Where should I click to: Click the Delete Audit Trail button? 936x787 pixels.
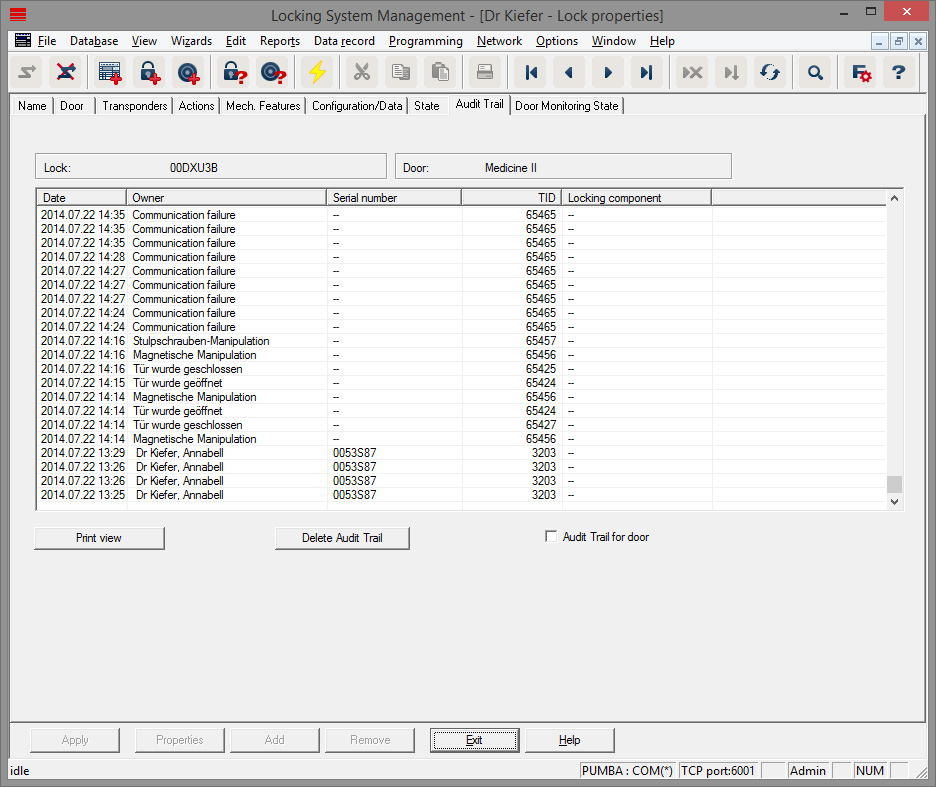342,537
